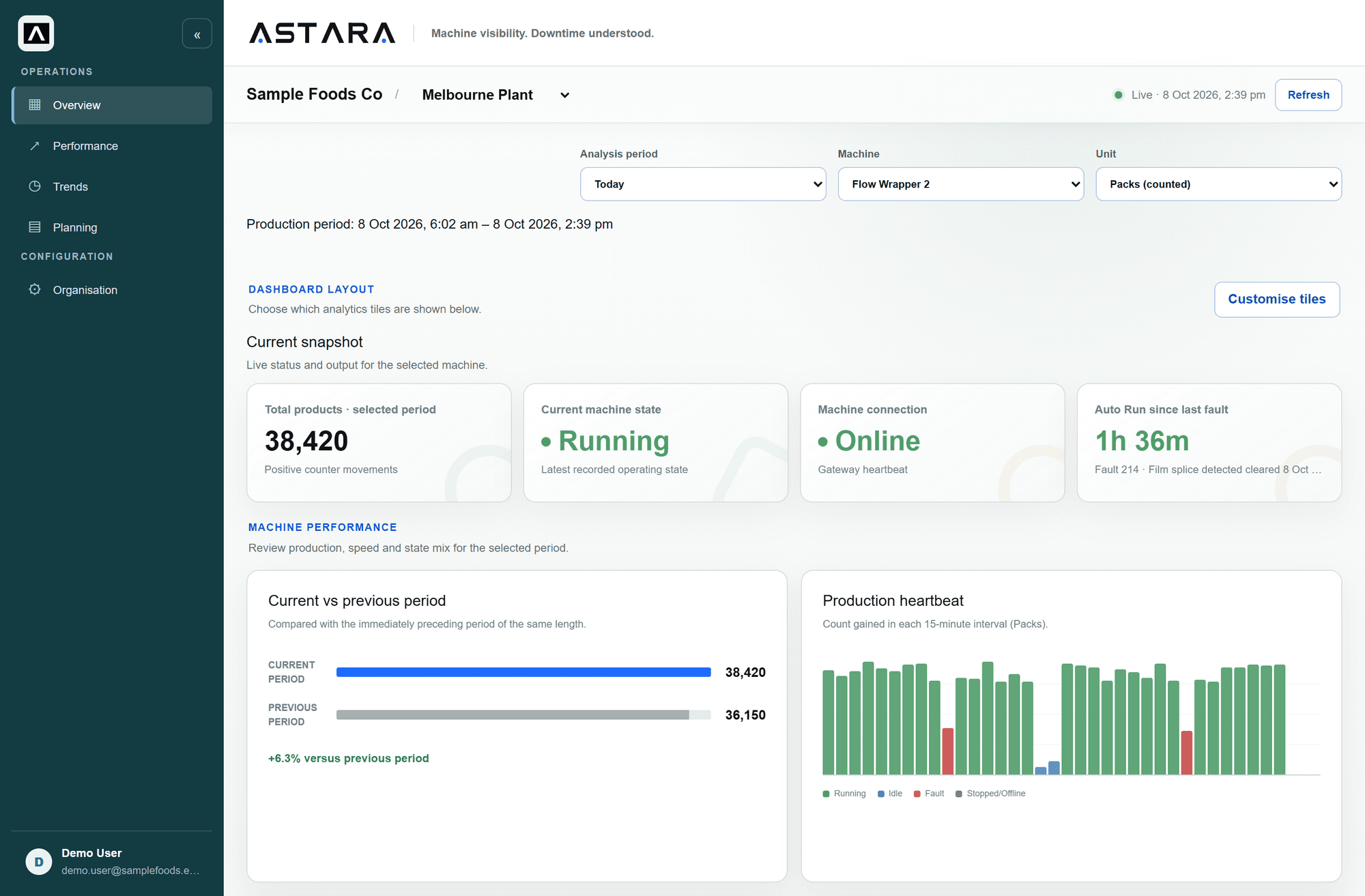The height and width of the screenshot is (896, 1365).
Task: Click the Organisation gear icon
Action: pos(35,289)
